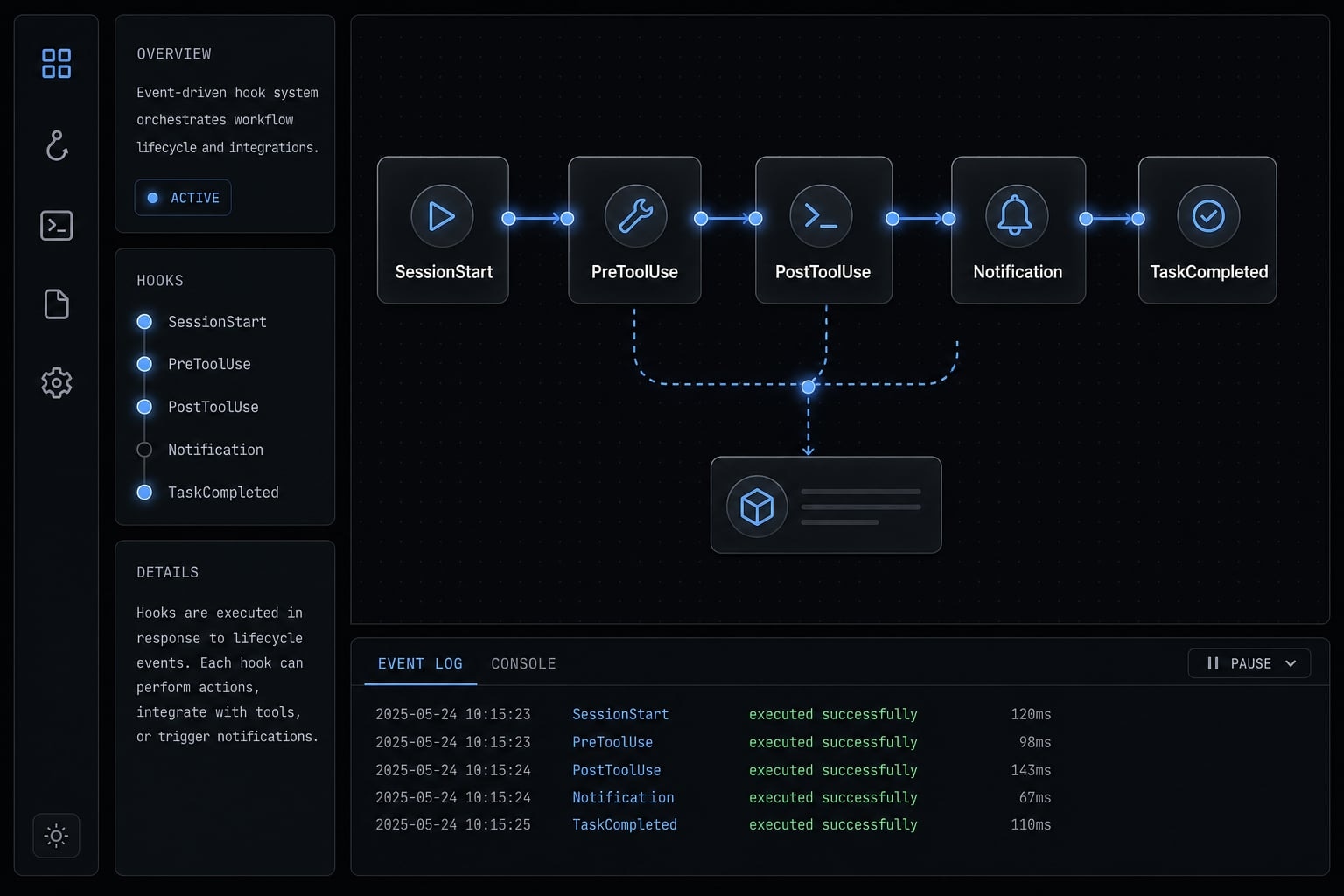
Task: Toggle the TaskCompleted hook indicator dot
Action: (x=144, y=493)
